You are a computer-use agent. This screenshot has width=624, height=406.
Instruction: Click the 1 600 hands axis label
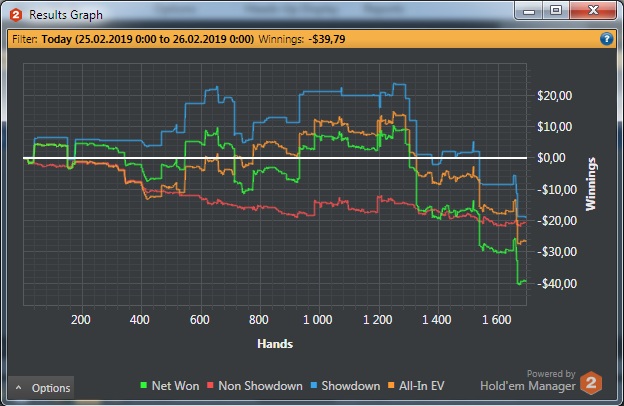coord(496,320)
